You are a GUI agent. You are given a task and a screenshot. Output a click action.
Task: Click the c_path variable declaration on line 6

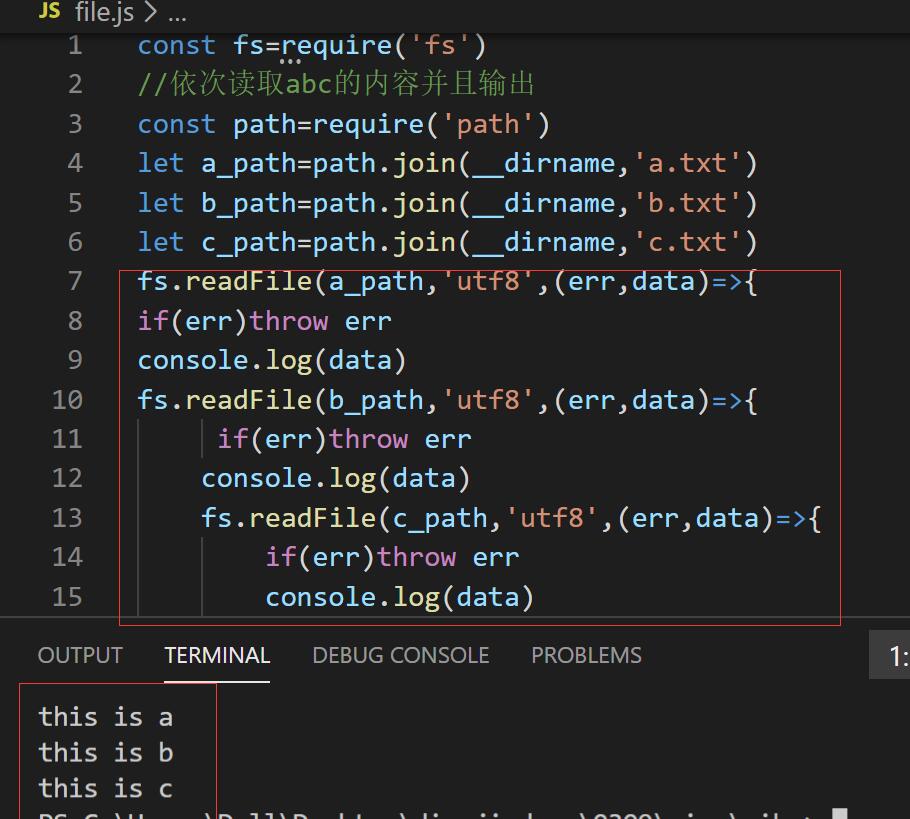coord(249,242)
